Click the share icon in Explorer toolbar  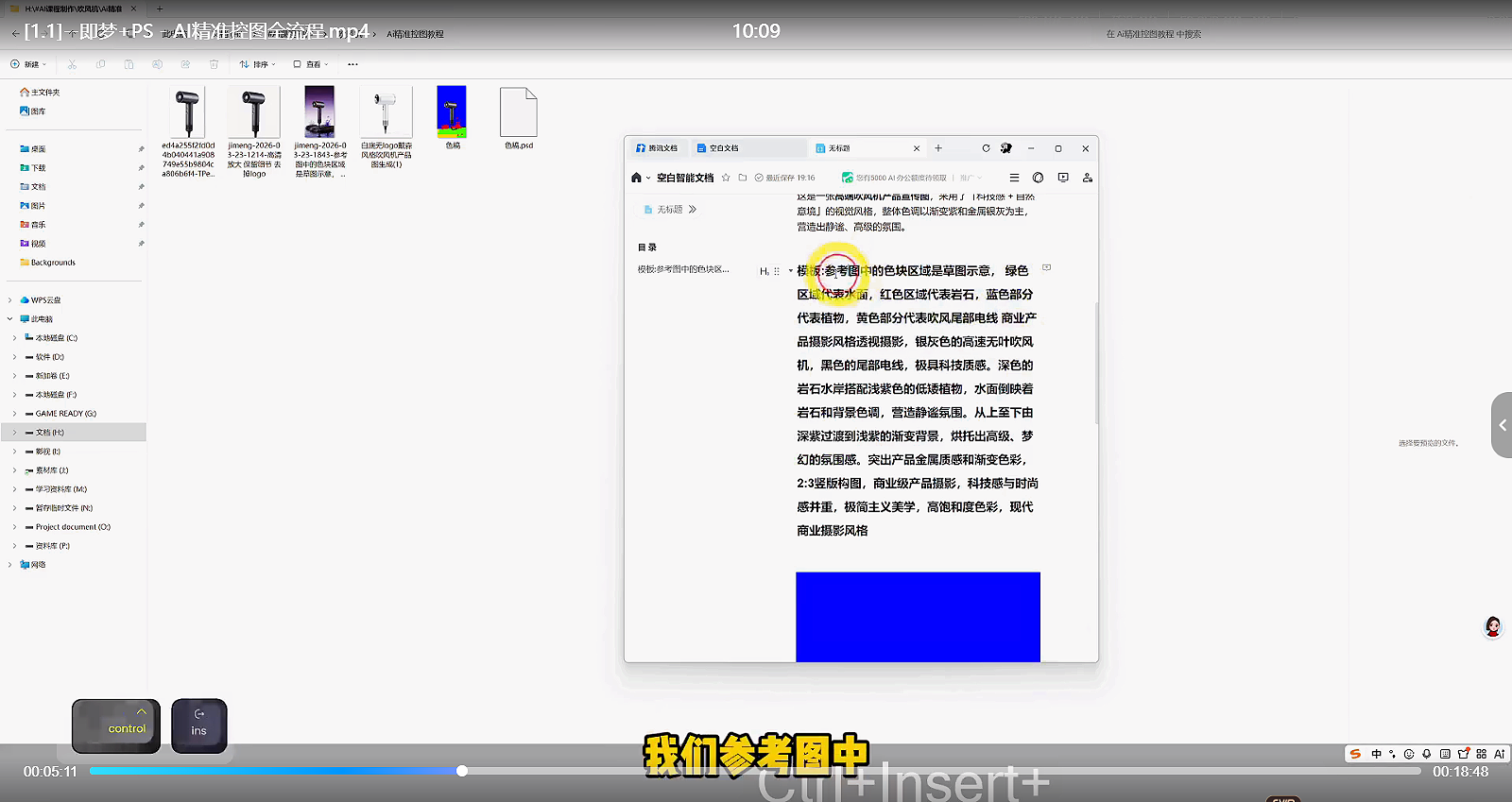186,64
